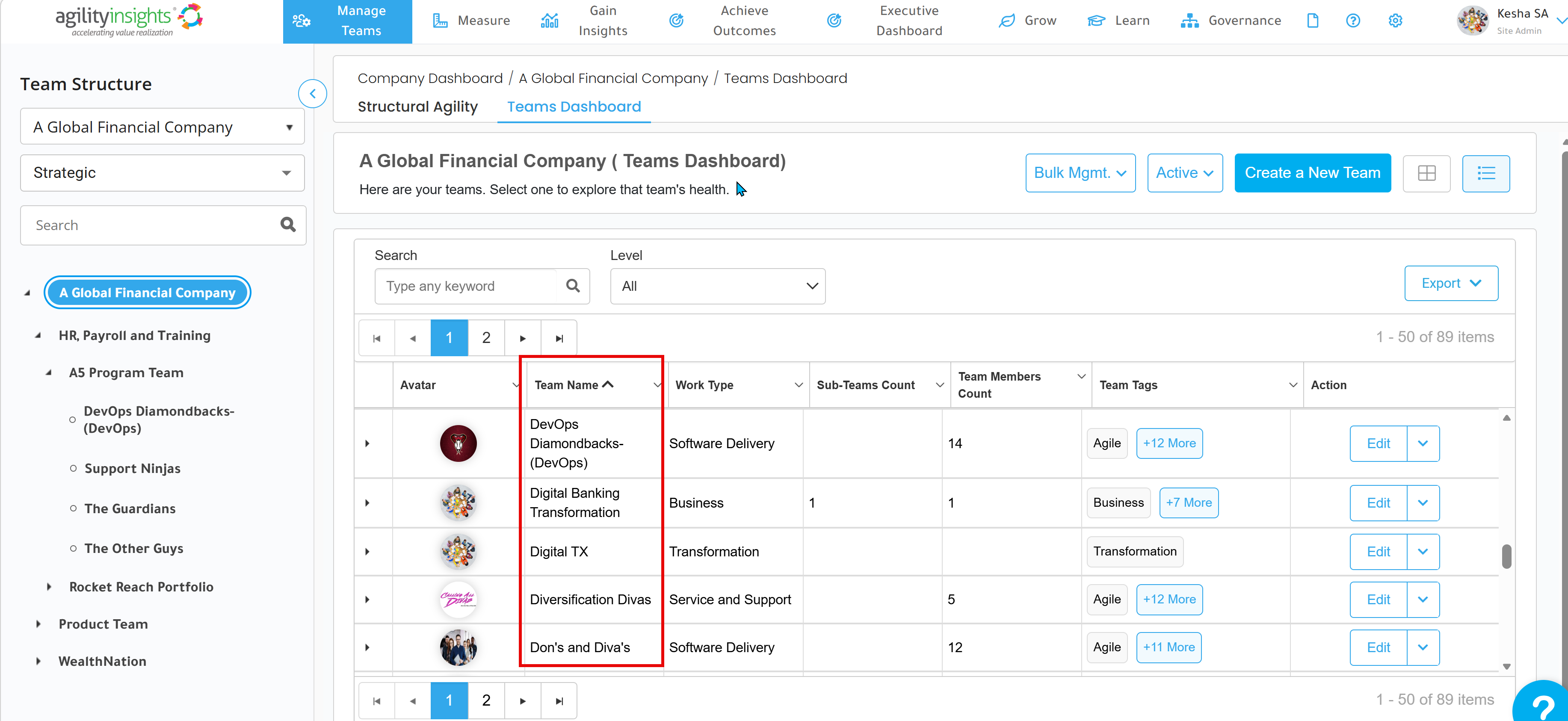Open the Gain Insights menu

(x=584, y=21)
